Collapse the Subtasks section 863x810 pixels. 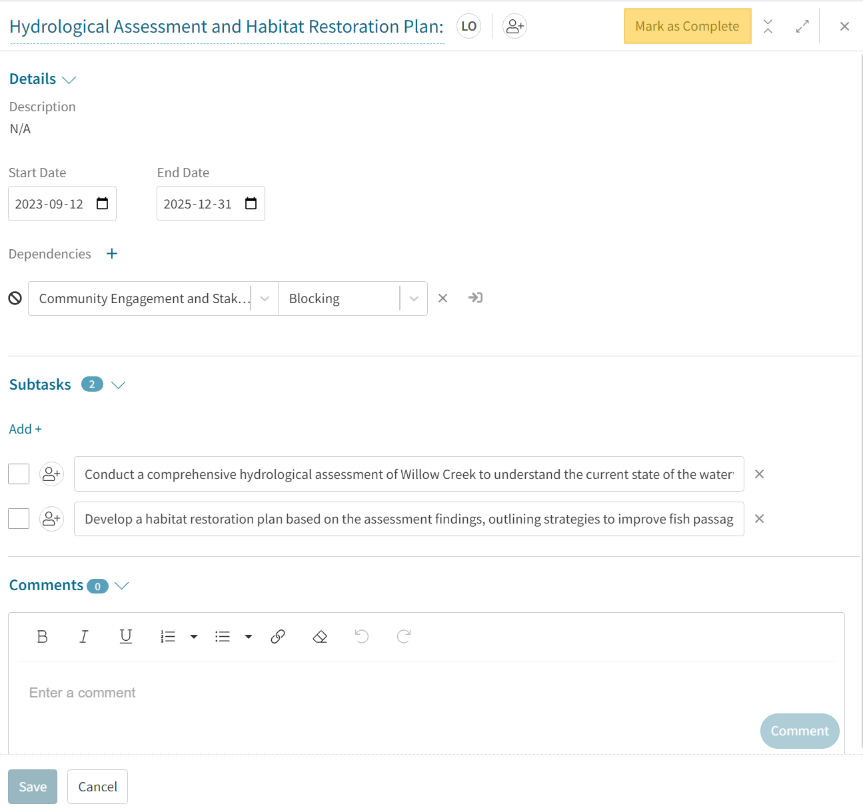pyautogui.click(x=119, y=384)
